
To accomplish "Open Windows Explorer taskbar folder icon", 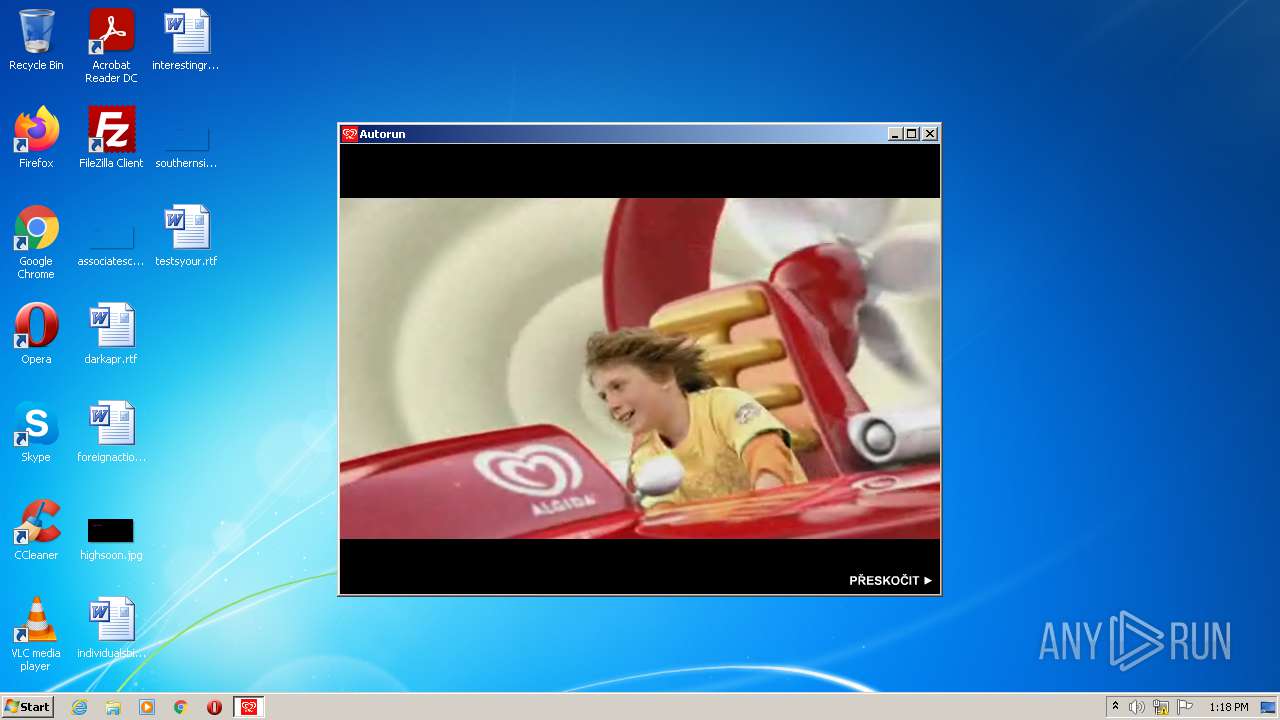I will [113, 707].
